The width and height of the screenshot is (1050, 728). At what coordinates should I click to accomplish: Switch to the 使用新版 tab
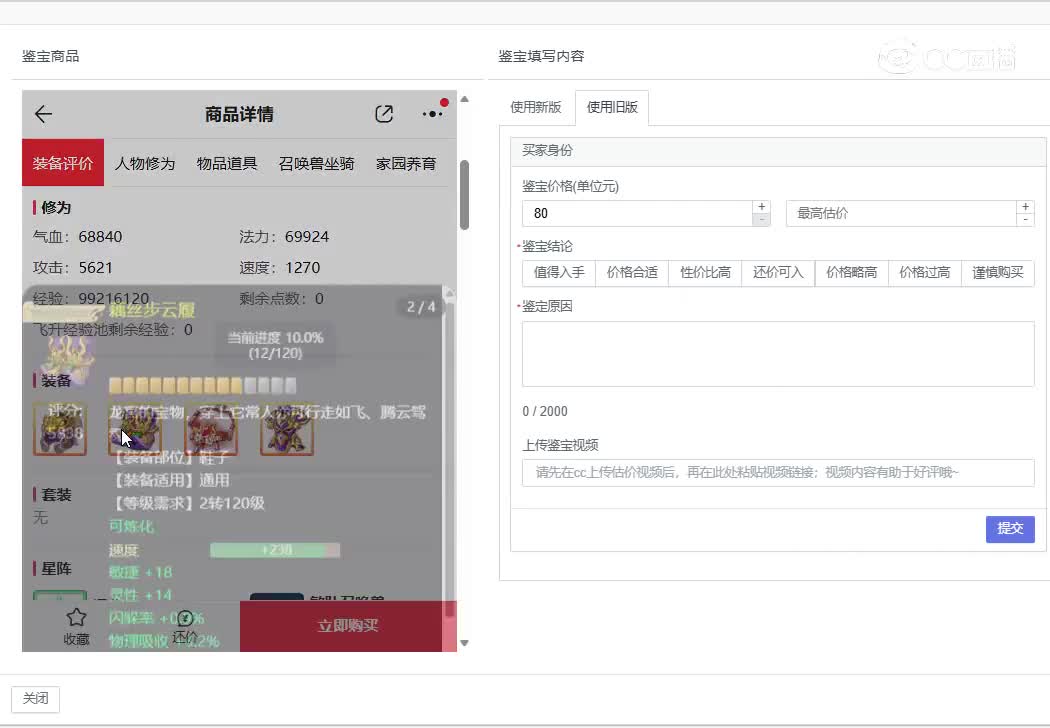(536, 108)
